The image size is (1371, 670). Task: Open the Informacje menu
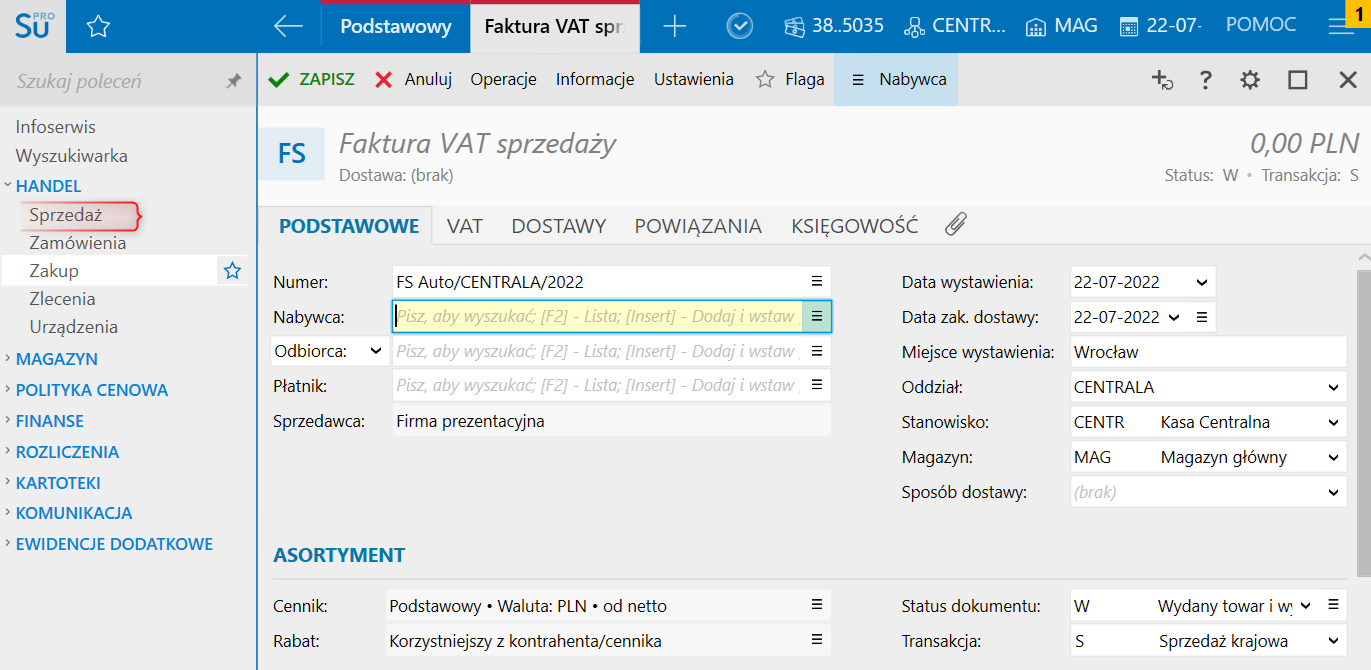[x=595, y=79]
